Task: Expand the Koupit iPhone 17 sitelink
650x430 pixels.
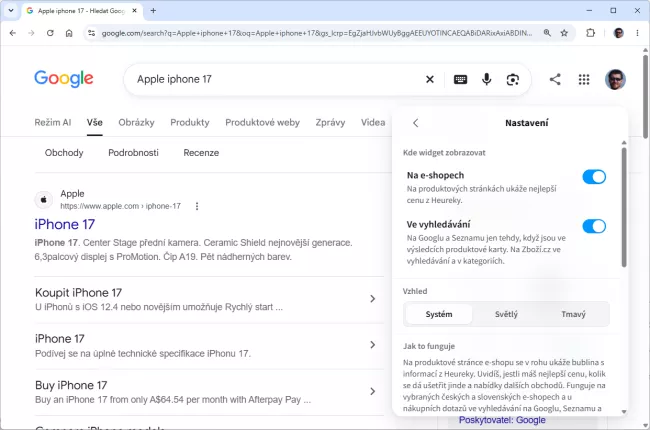Action: (x=373, y=299)
